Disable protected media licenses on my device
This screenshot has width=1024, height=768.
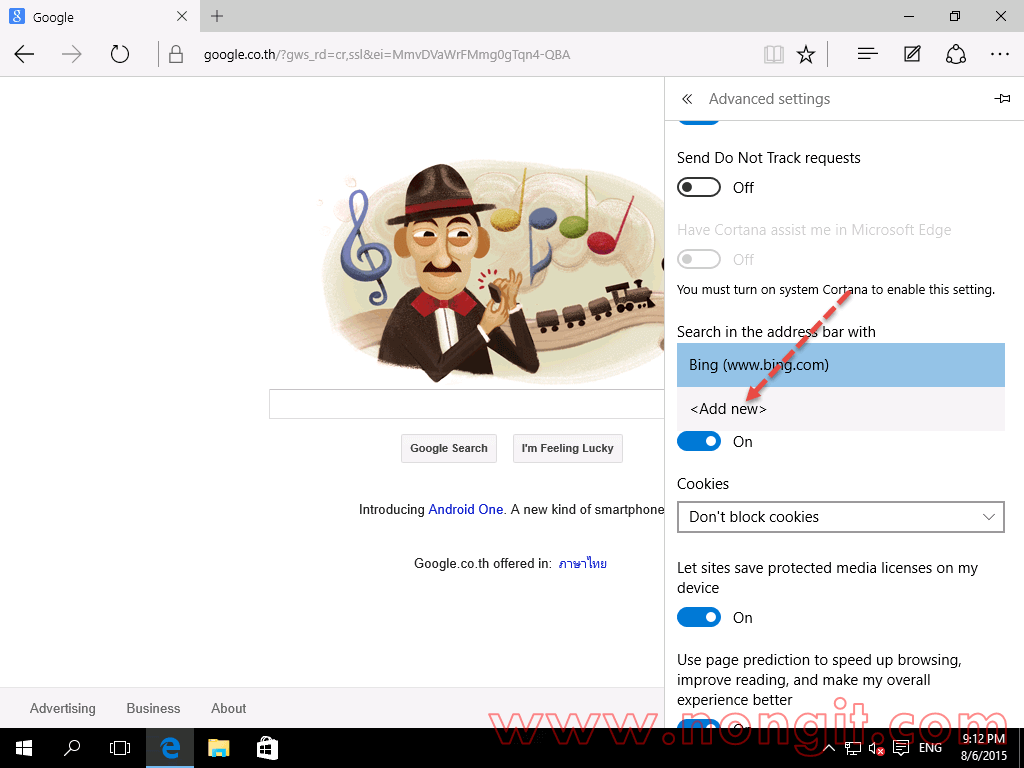pyautogui.click(x=698, y=617)
